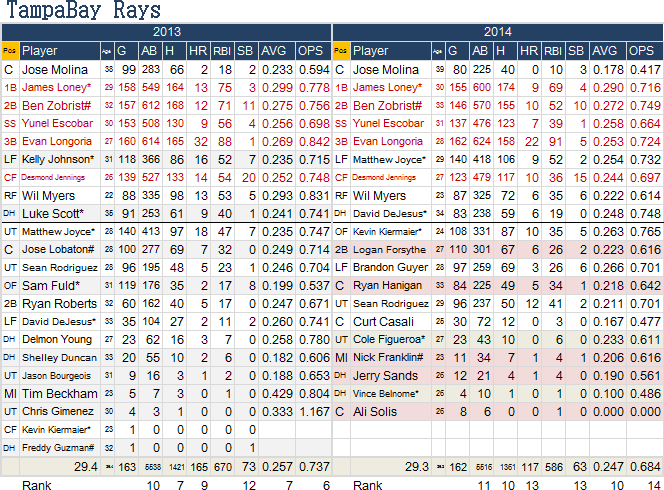Click the Player column header in 2013 table
664x490 pixels.
click(40, 51)
